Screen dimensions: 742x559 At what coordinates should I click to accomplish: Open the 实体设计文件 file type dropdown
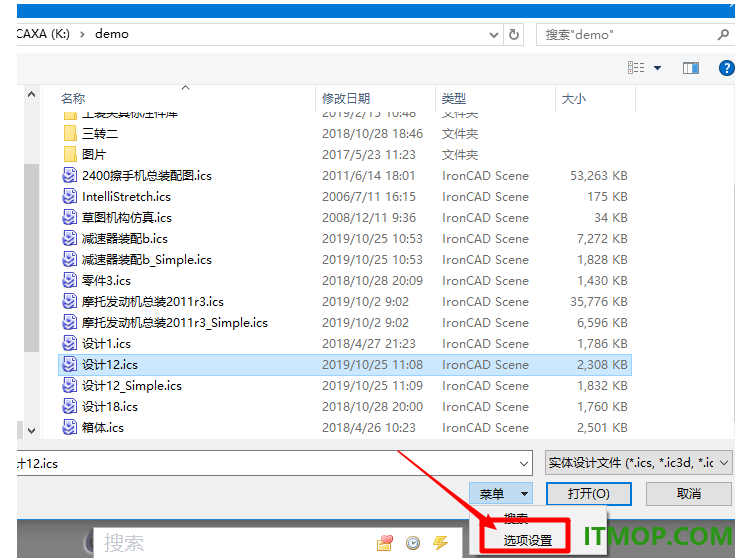638,463
